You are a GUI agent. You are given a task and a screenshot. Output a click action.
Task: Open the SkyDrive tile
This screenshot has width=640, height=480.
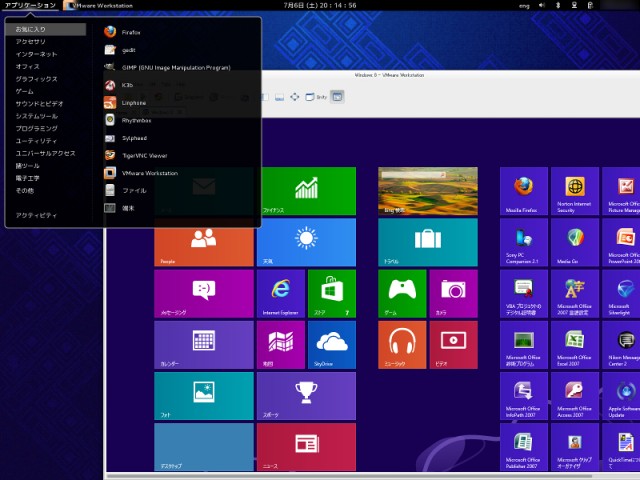coord(332,344)
